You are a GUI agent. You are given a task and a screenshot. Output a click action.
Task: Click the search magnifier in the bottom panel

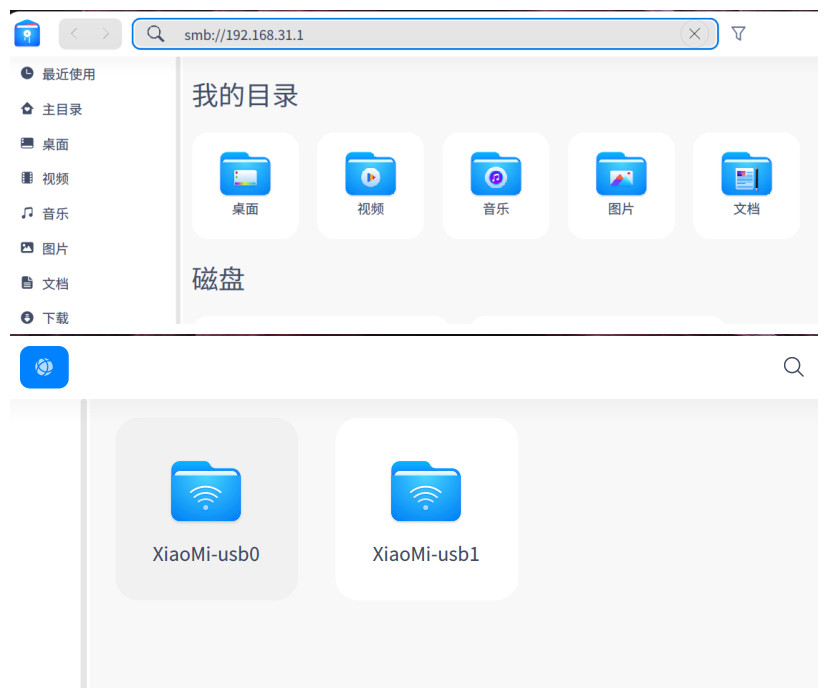(793, 367)
